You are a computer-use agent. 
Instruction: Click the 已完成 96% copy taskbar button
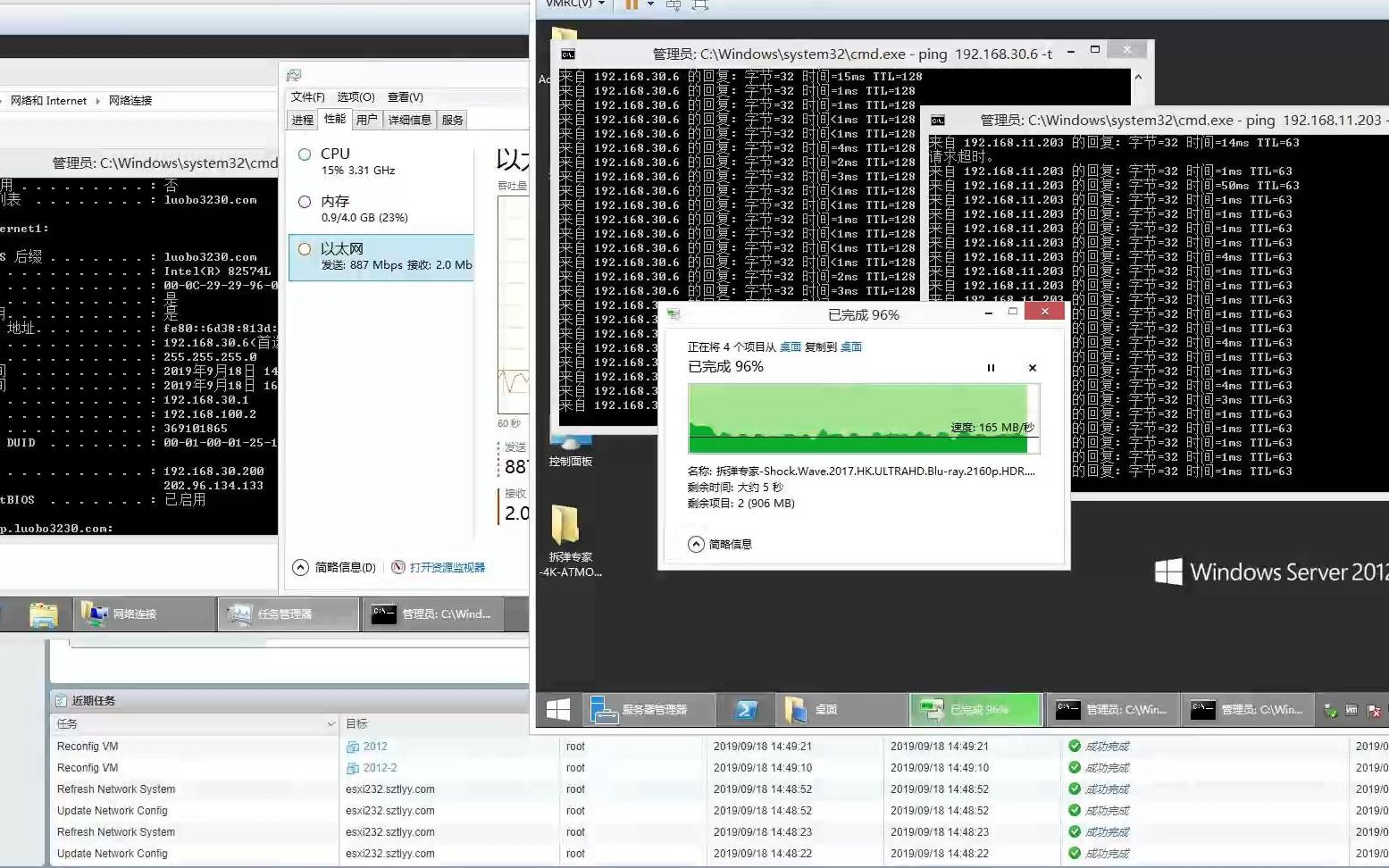pyautogui.click(x=975, y=710)
